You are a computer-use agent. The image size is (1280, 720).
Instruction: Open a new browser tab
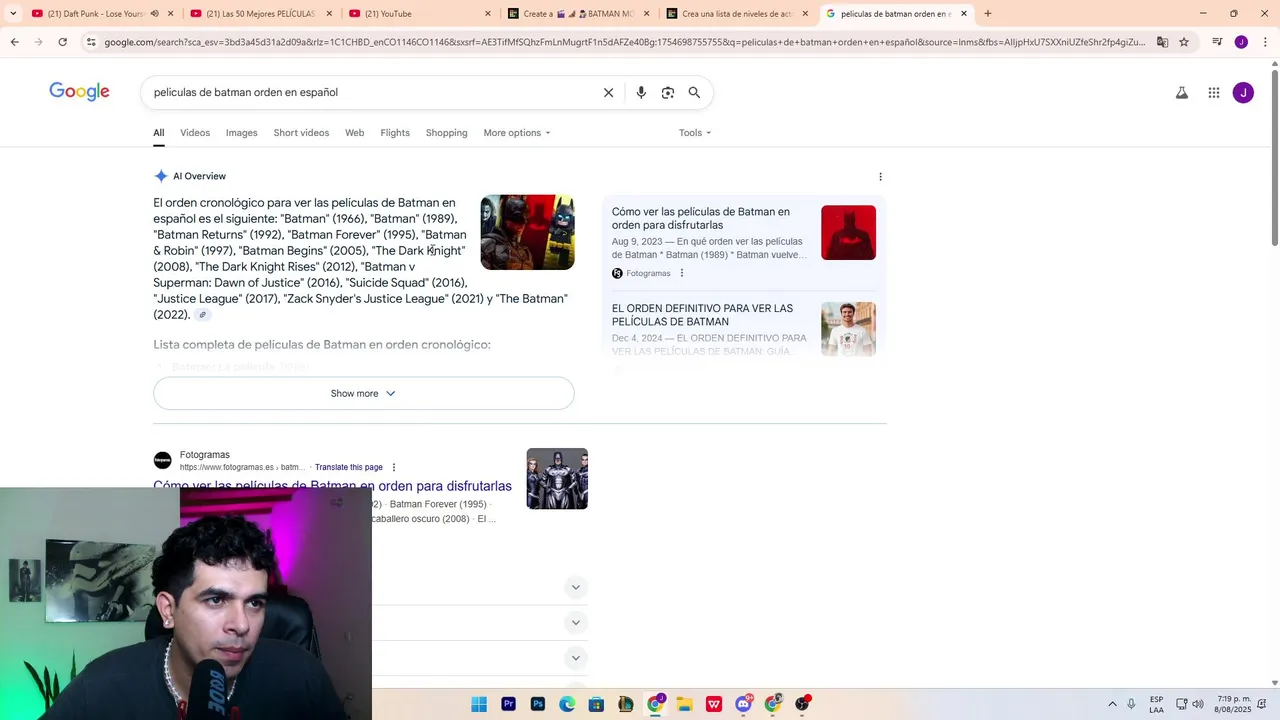[988, 14]
